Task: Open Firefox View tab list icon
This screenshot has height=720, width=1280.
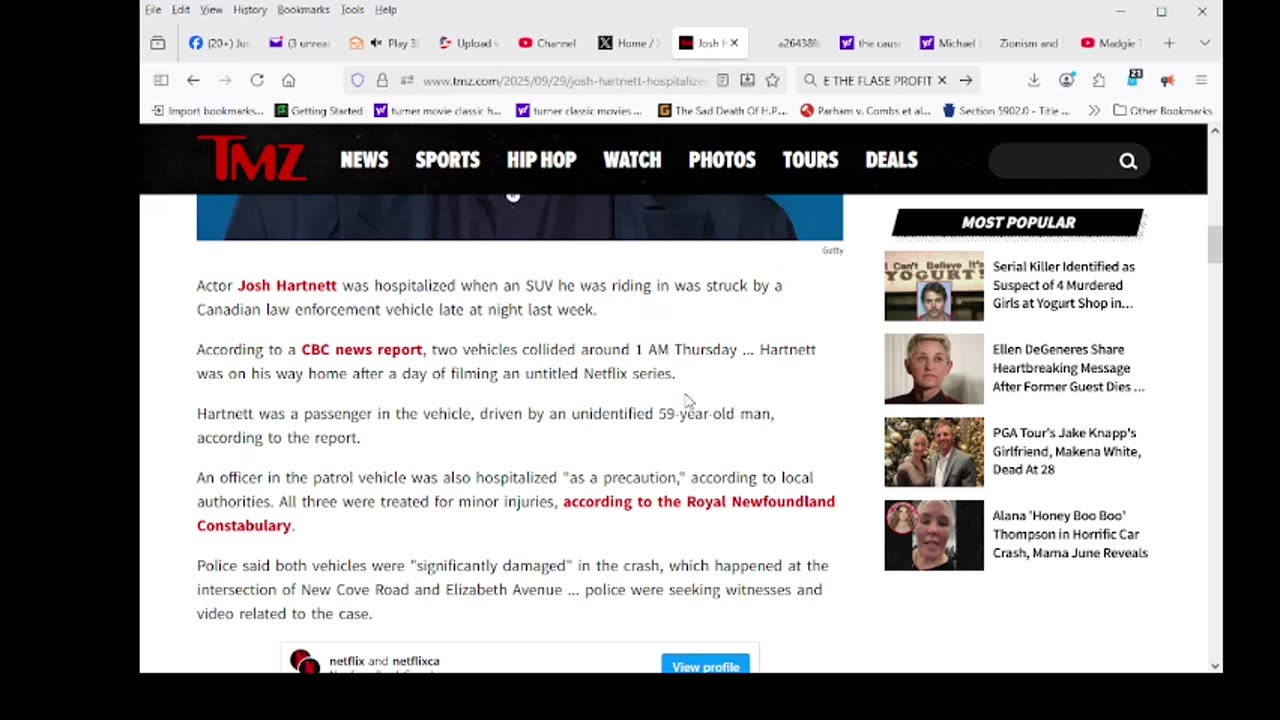Action: click(x=158, y=43)
